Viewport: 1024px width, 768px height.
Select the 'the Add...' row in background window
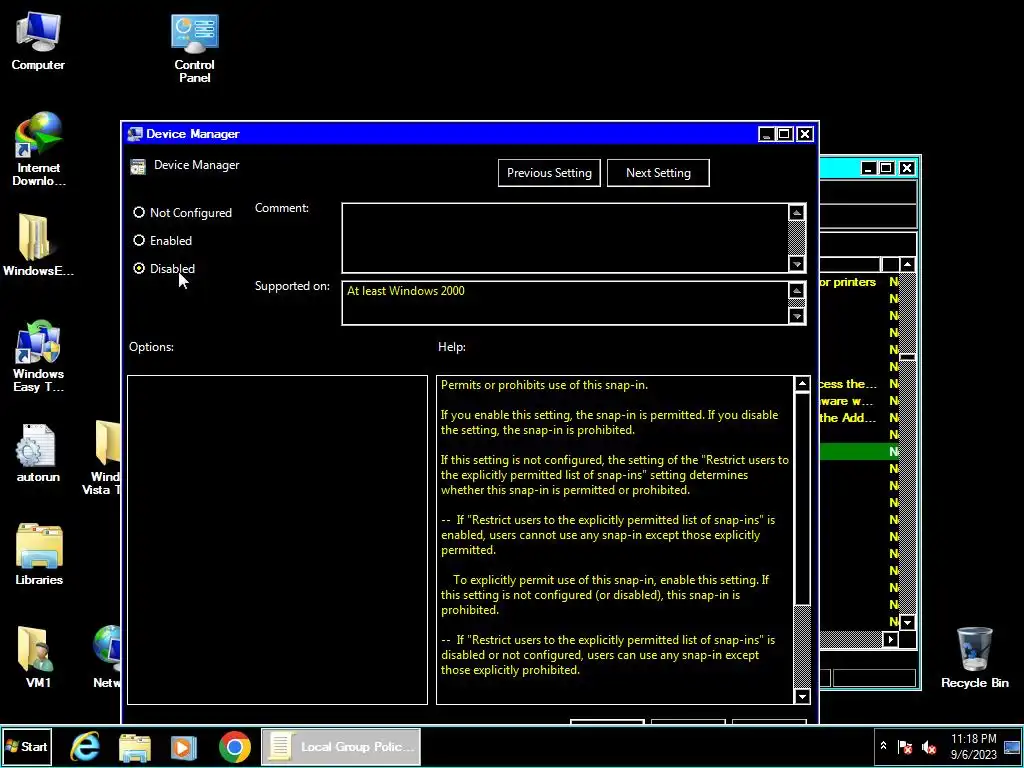pos(859,418)
